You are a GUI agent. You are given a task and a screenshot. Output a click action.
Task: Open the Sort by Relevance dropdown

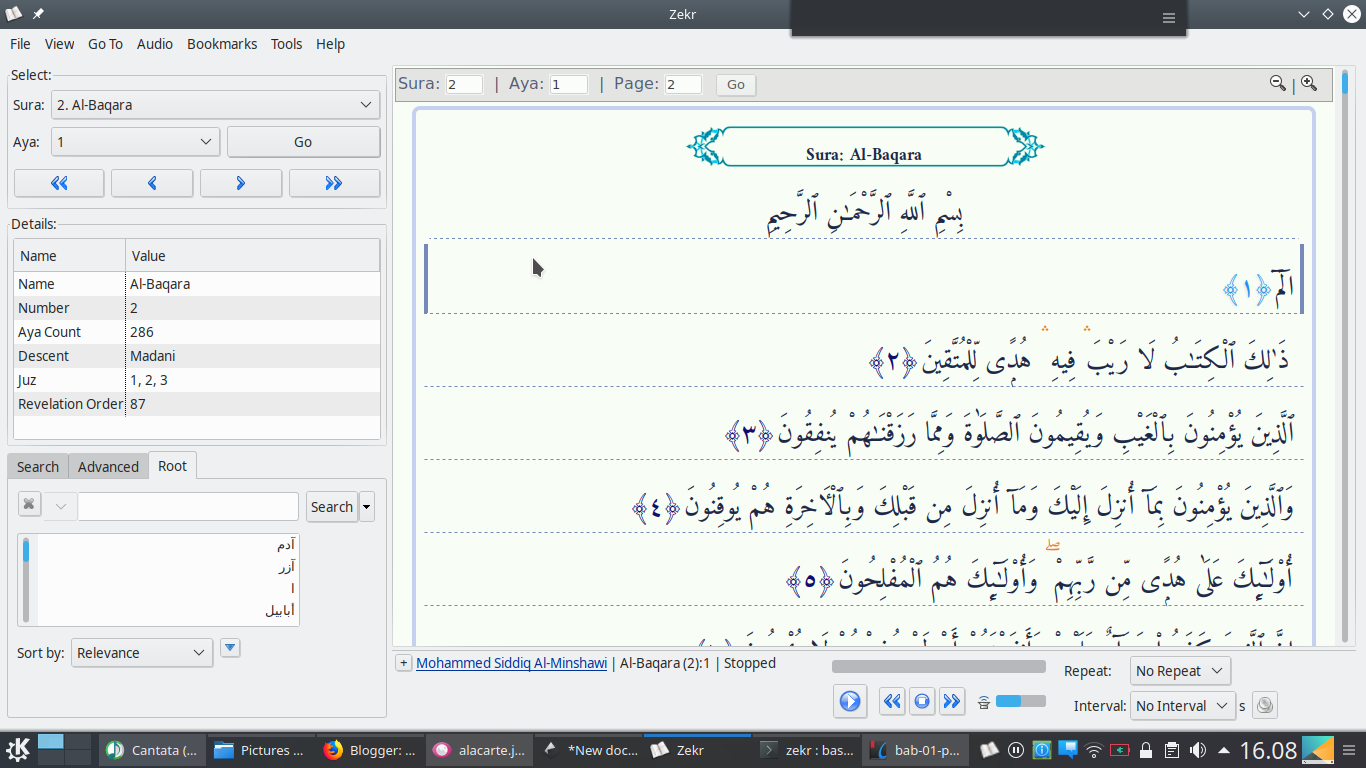[142, 653]
